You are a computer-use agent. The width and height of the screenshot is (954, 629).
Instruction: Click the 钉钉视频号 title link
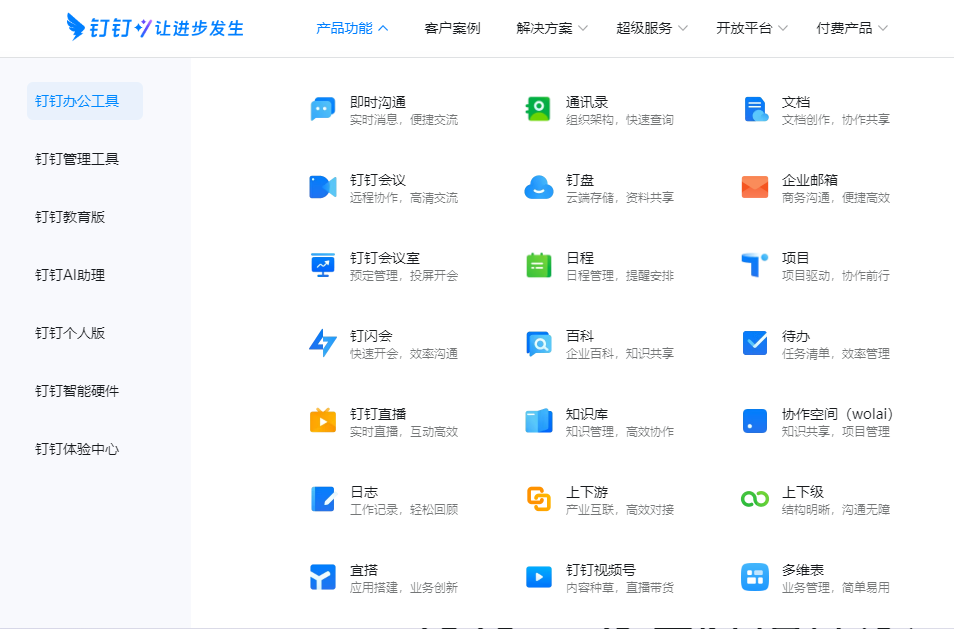coord(601,570)
